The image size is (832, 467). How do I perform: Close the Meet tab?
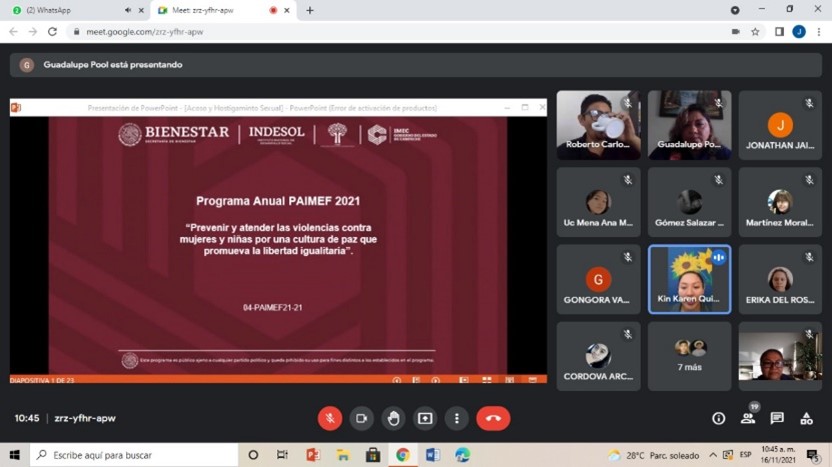(x=287, y=10)
